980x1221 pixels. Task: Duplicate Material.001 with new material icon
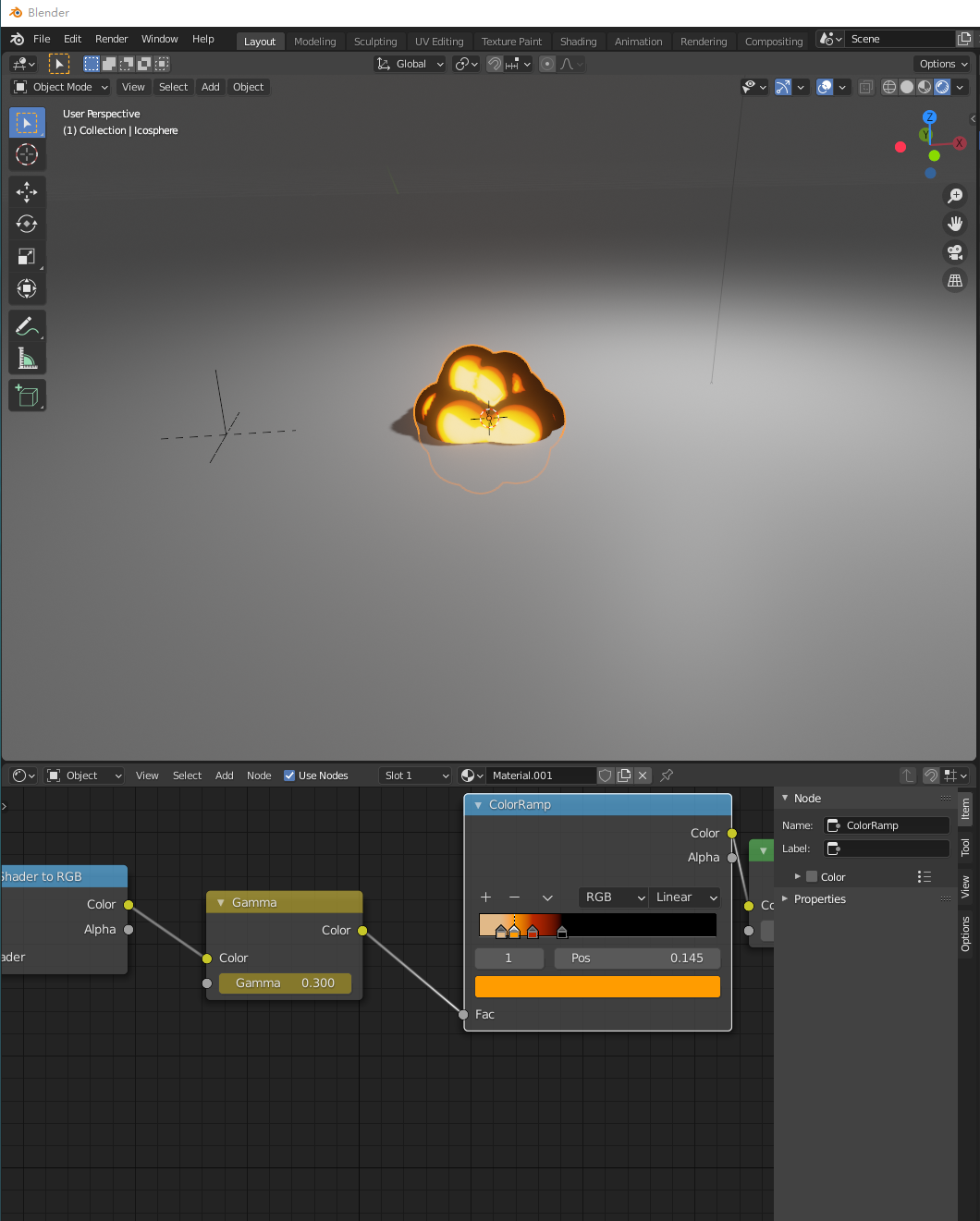click(624, 775)
